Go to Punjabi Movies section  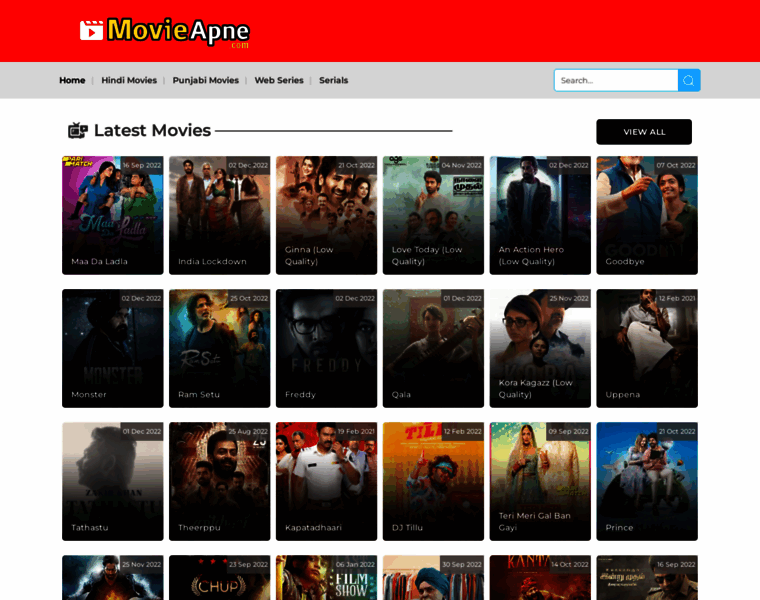pyautogui.click(x=206, y=80)
